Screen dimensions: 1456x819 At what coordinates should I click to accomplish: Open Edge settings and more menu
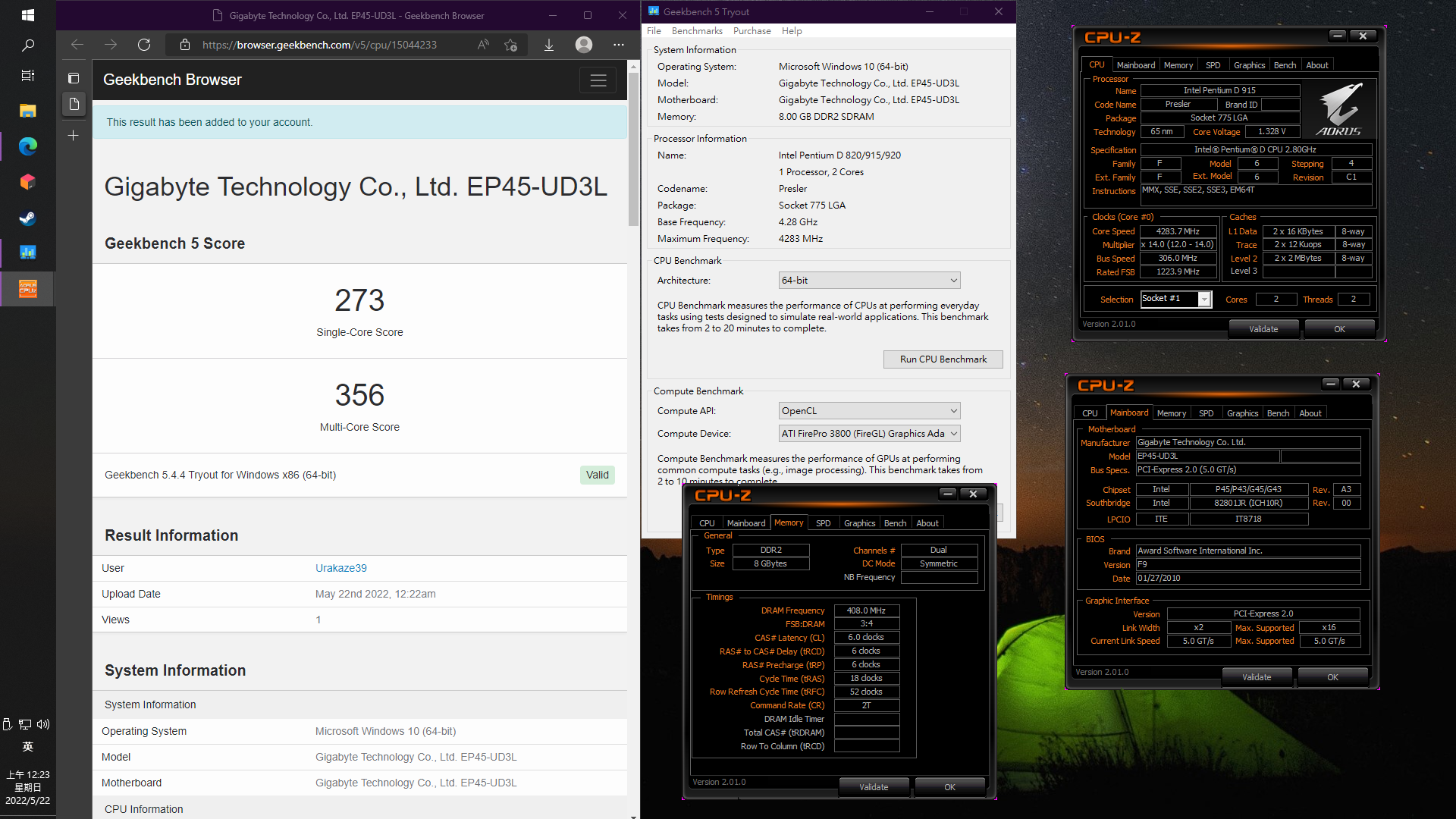pos(619,45)
